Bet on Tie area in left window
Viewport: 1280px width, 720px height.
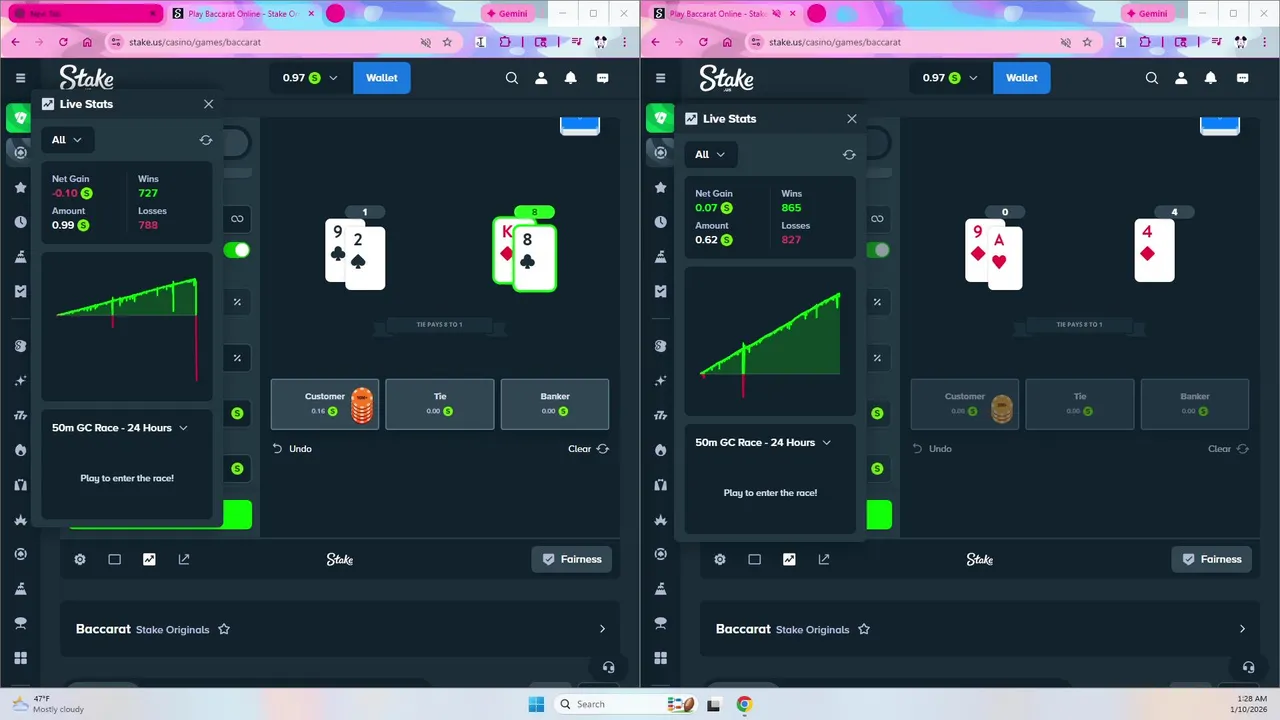coord(440,404)
